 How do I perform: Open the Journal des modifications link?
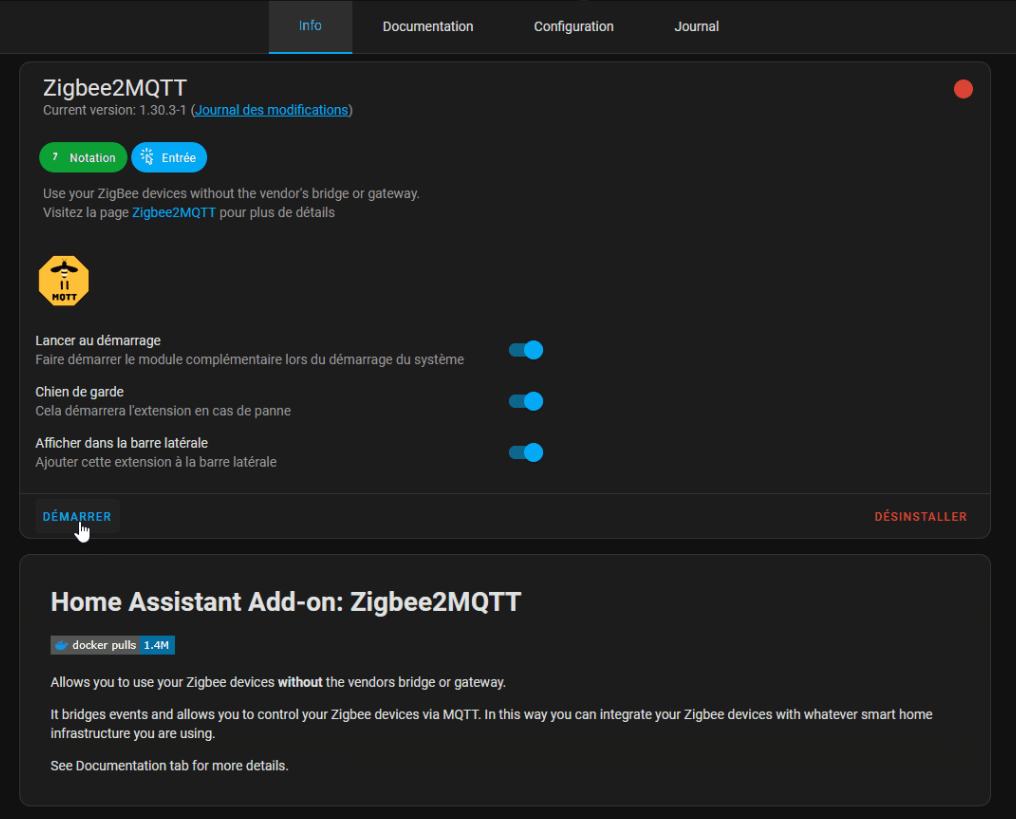point(271,110)
